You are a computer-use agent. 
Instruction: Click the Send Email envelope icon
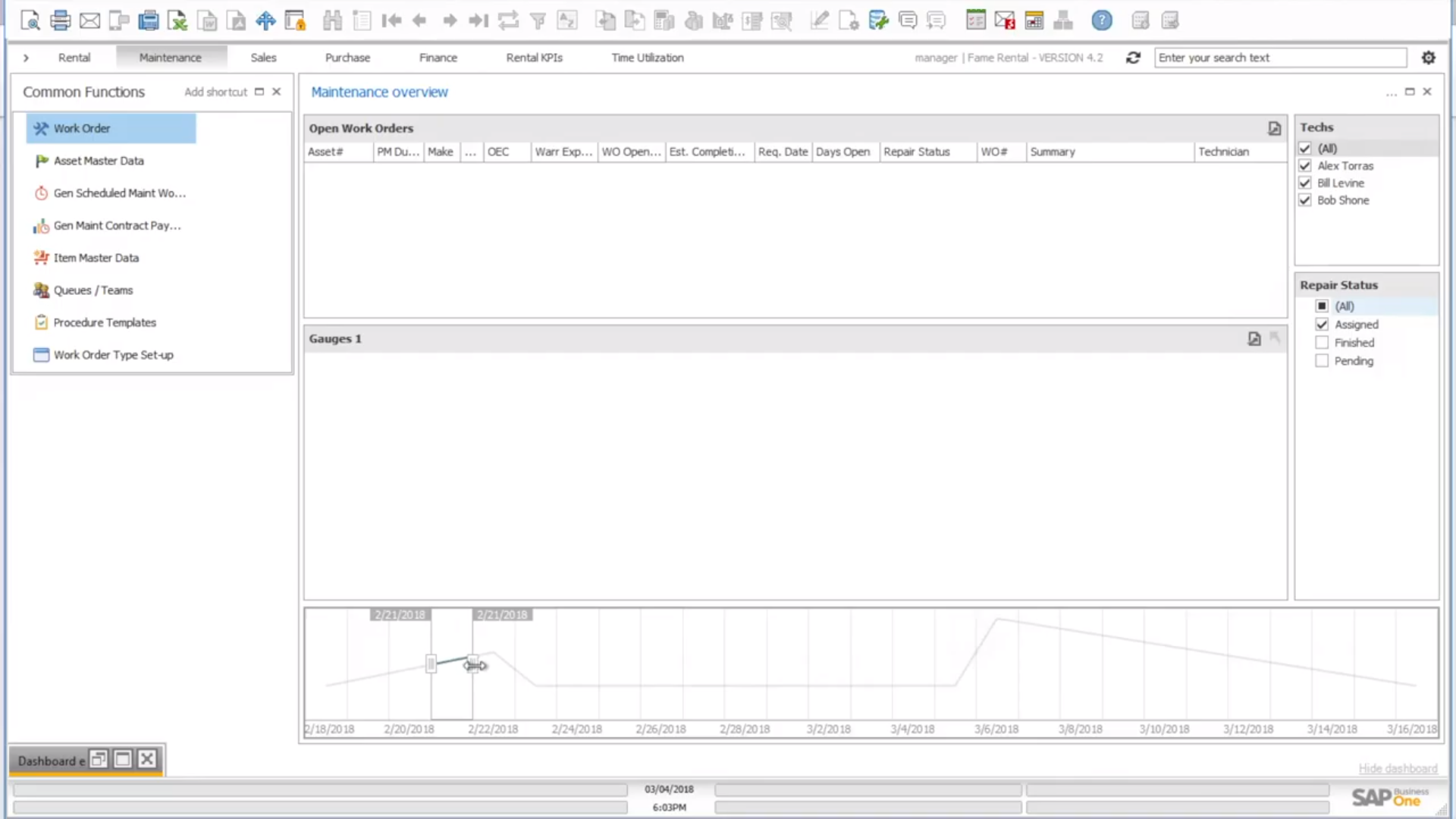[89, 20]
